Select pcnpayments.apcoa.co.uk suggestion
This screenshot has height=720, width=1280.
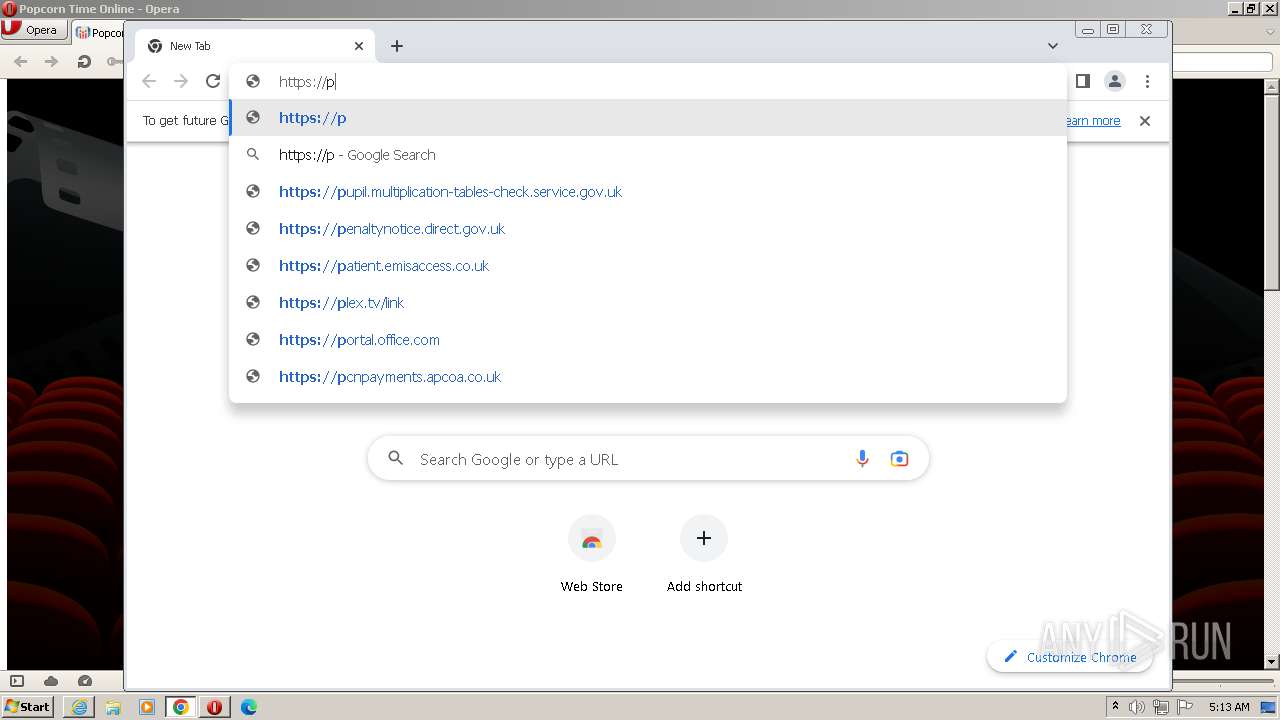(648, 377)
